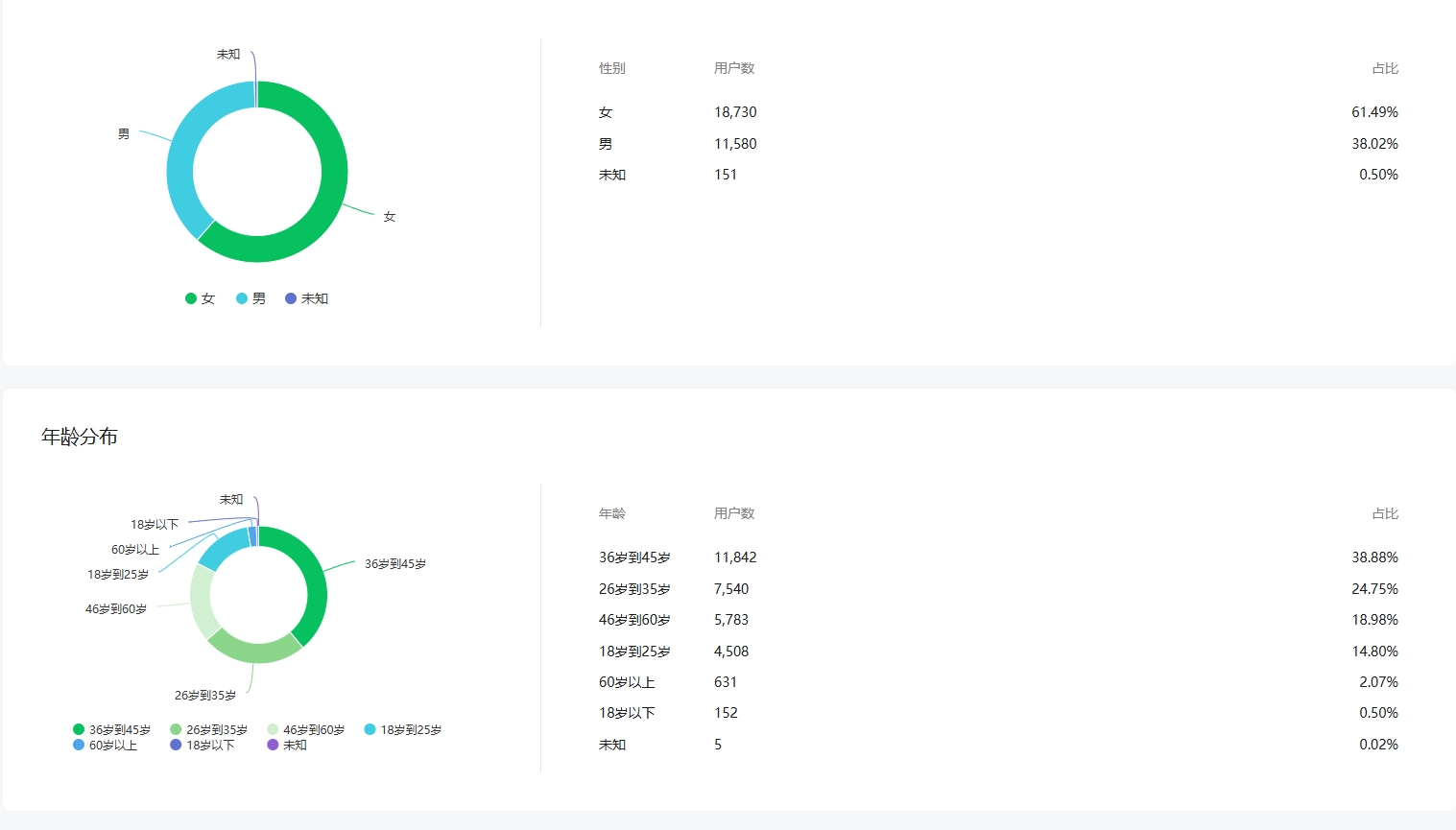This screenshot has height=830, width=1456.
Task: Click the dark green 36岁到45岁 donut segment
Action: click(x=312, y=585)
